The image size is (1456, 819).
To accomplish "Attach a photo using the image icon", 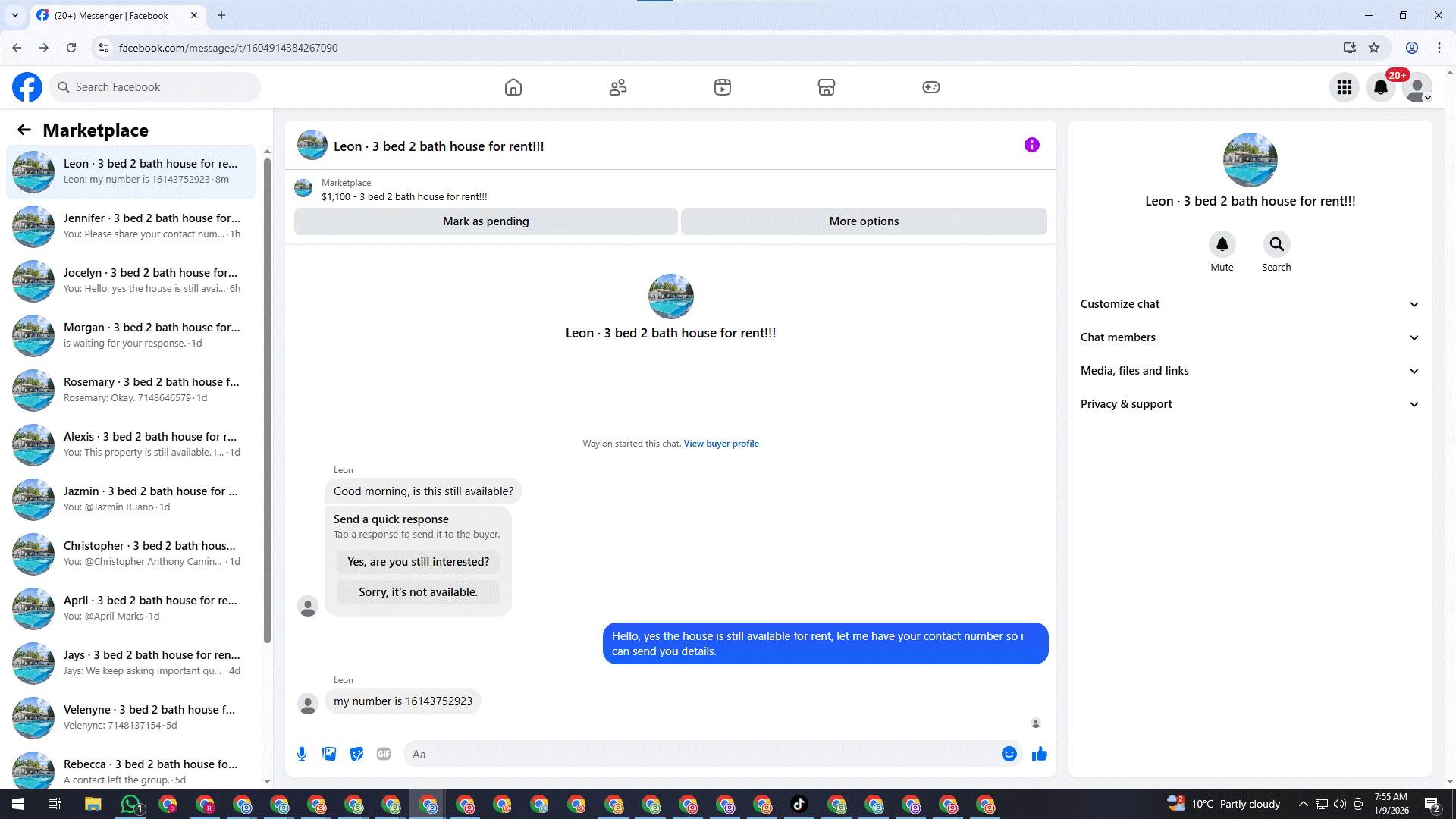I will pyautogui.click(x=329, y=754).
